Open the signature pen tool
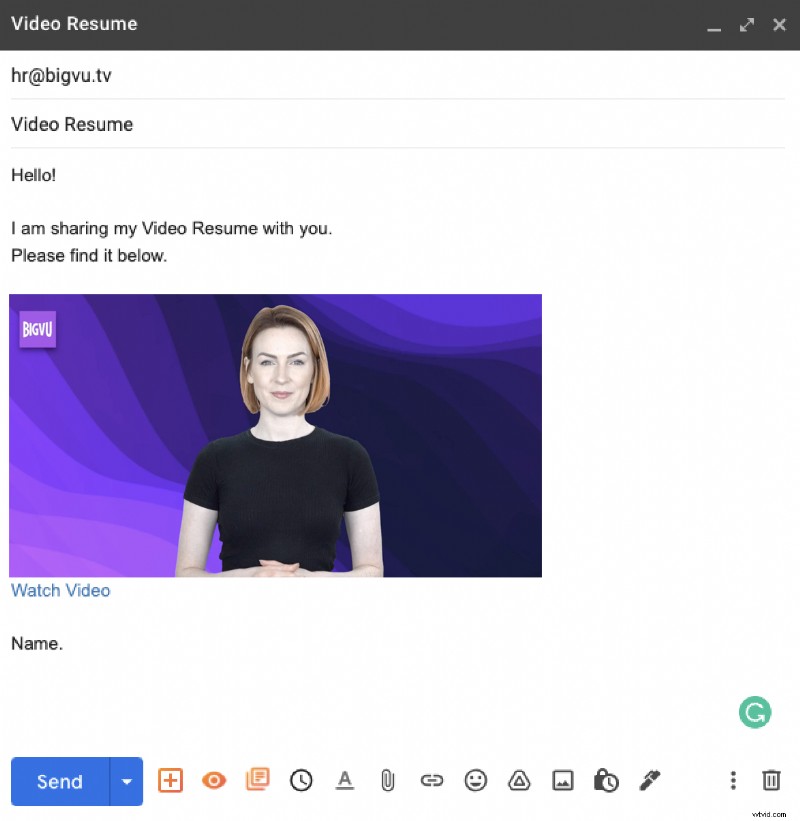The height and width of the screenshot is (821, 800). coord(650,781)
